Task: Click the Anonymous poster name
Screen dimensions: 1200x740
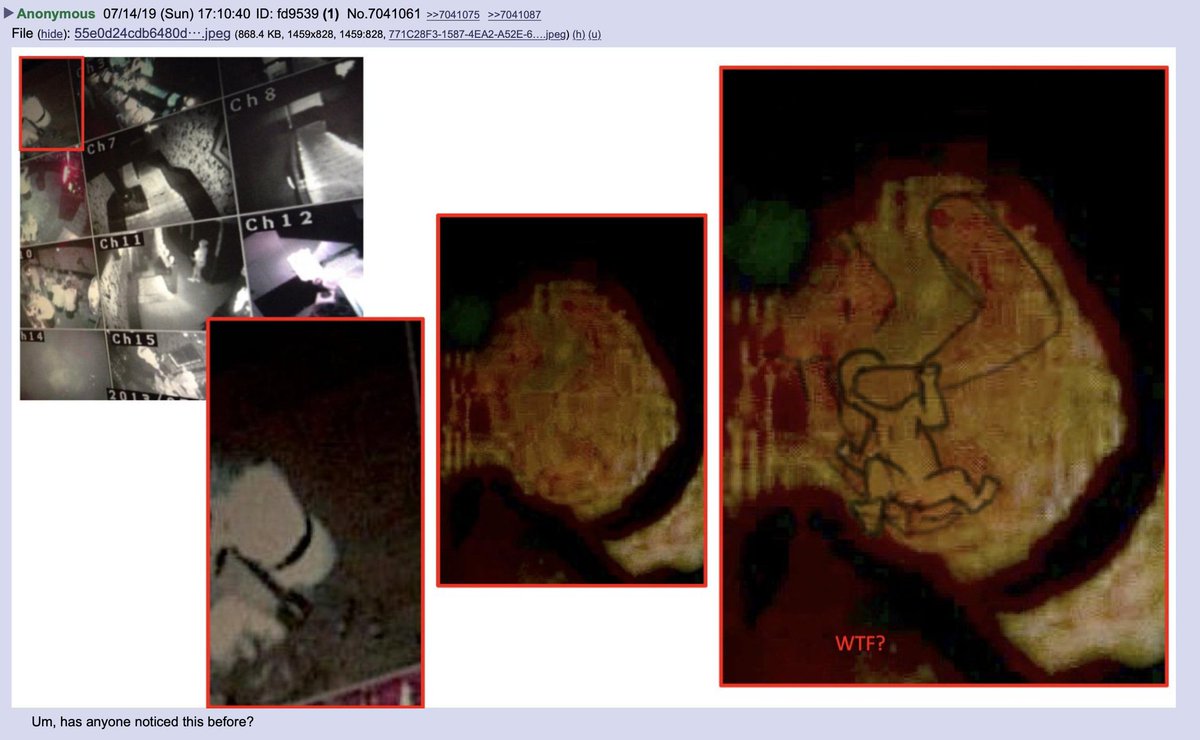Action: pyautogui.click(x=56, y=14)
